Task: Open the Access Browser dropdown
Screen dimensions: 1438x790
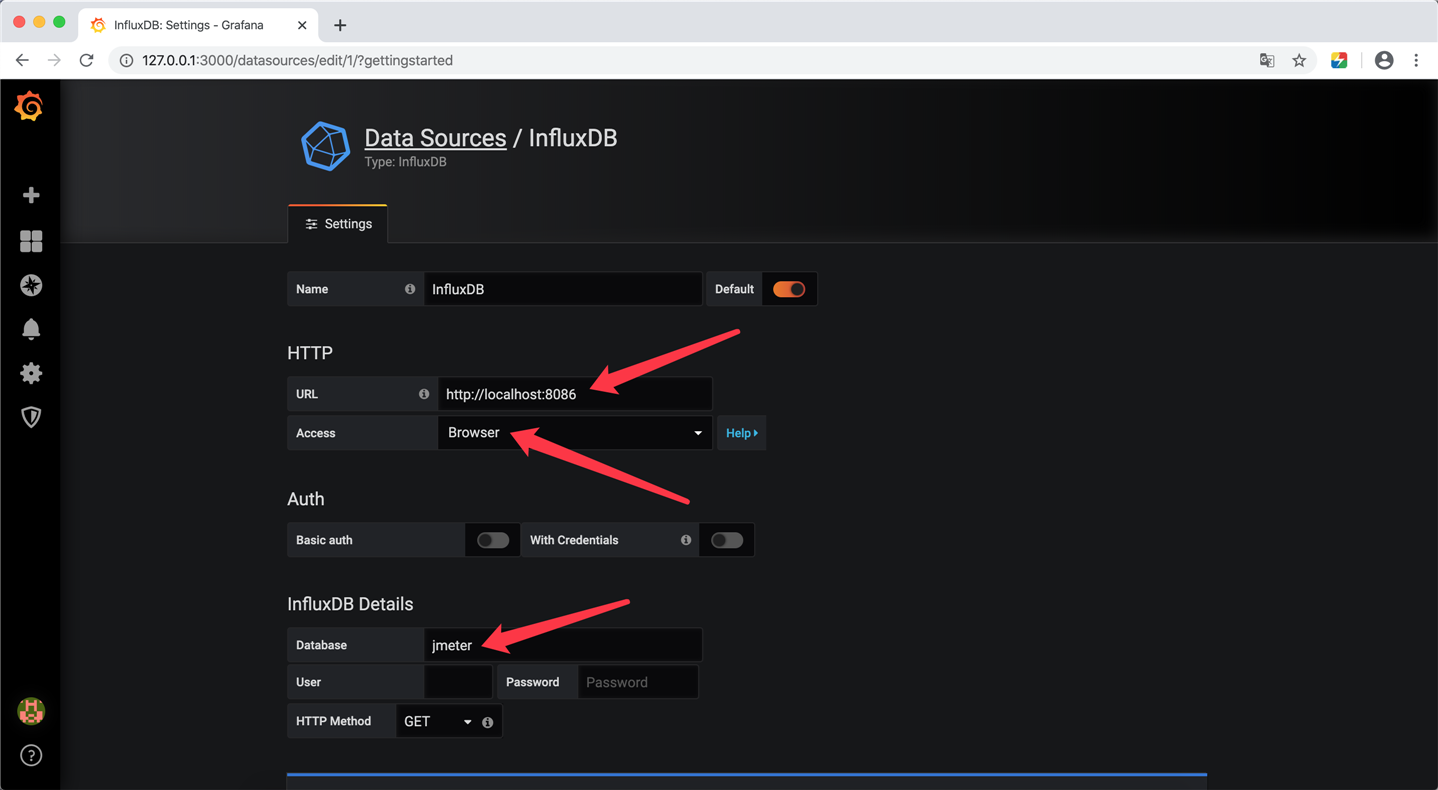Action: [x=575, y=433]
